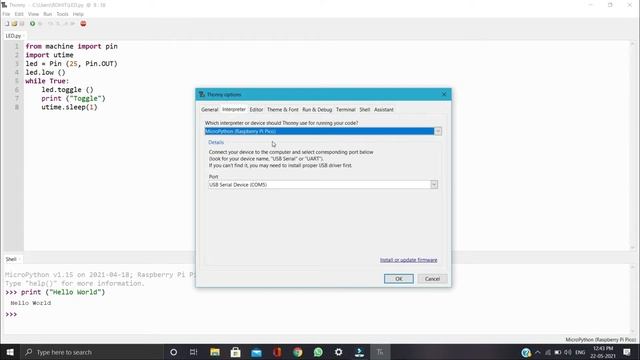Create a new file with toolbar icon
The width and height of the screenshot is (640, 360).
point(7,24)
